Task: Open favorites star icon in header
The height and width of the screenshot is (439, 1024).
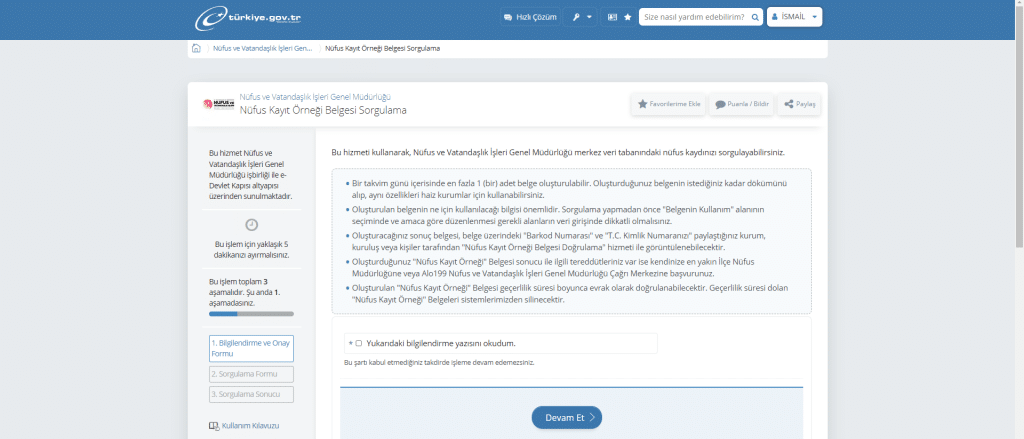Action: (627, 17)
